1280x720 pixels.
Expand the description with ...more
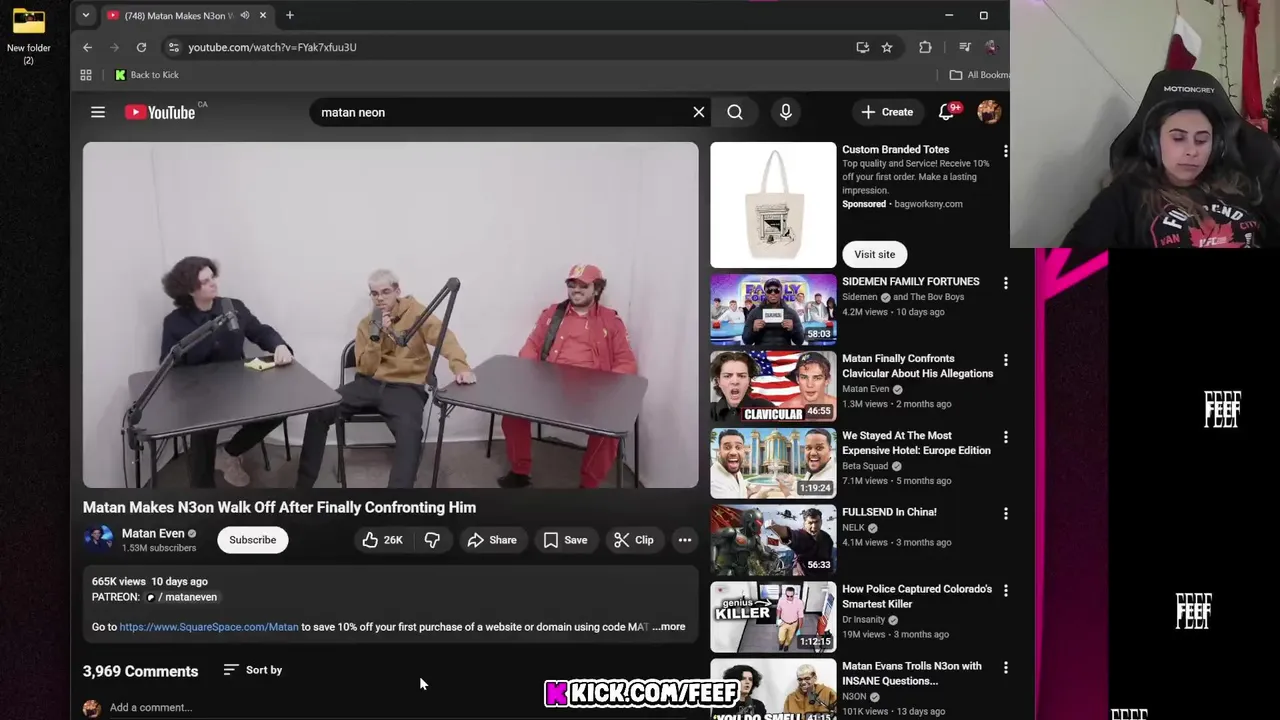tap(669, 627)
